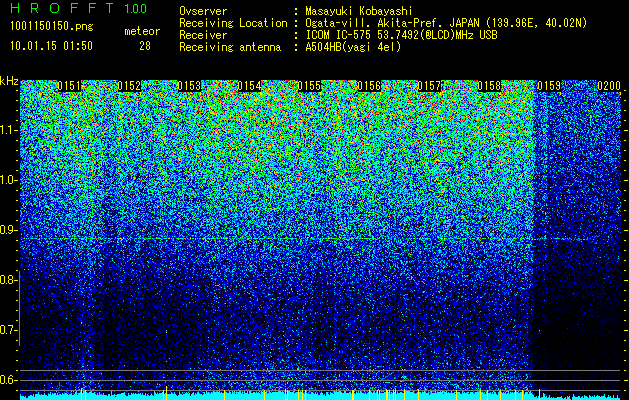This screenshot has height=400, width=629.
Task: Click the Ovserver field label
Action: click(203, 12)
